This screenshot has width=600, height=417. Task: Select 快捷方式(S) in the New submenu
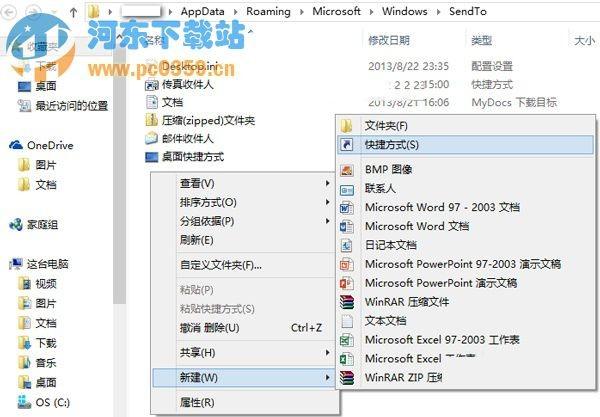tap(465, 145)
